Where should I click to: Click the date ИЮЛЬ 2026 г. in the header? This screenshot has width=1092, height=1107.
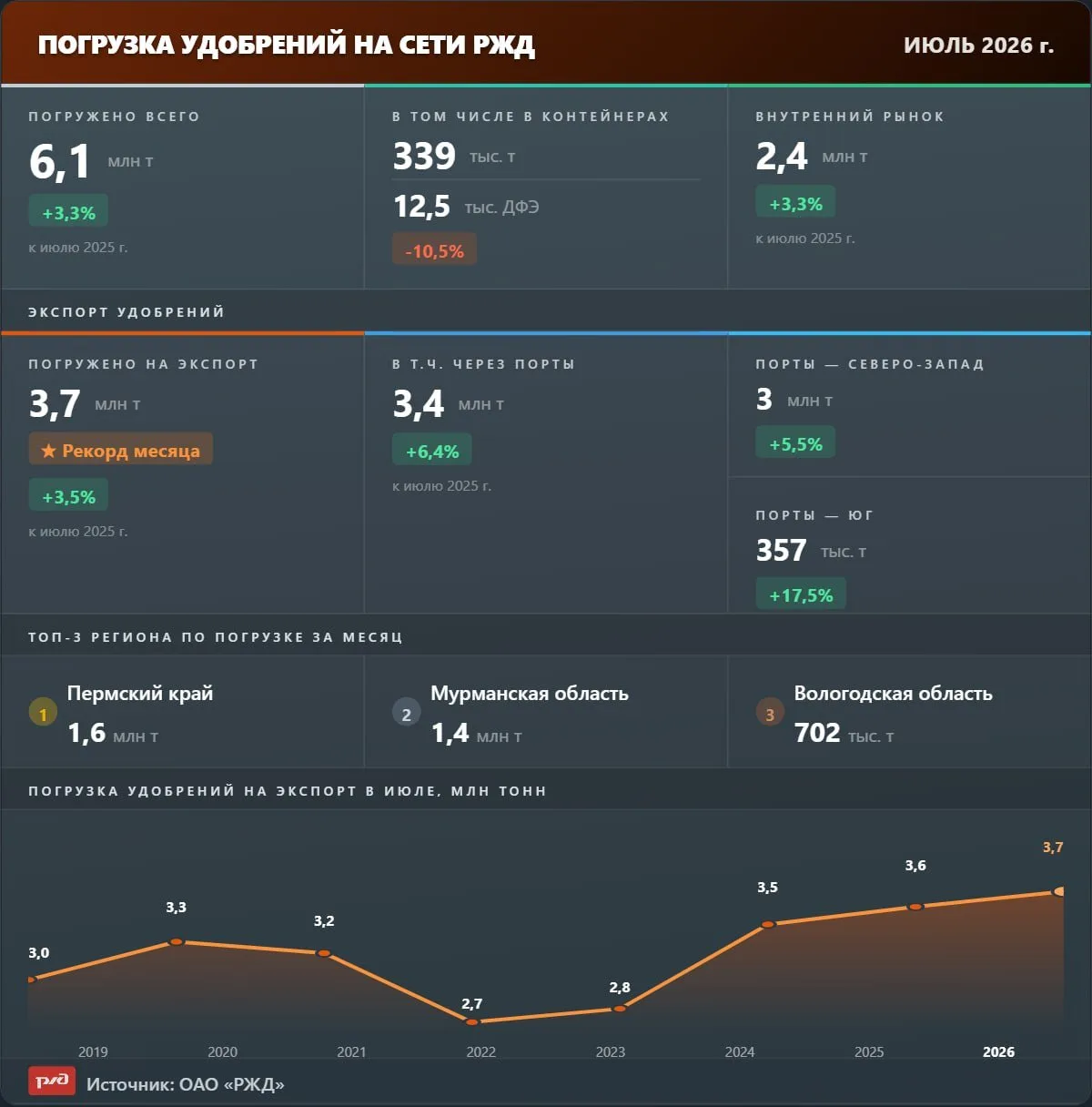point(978,45)
